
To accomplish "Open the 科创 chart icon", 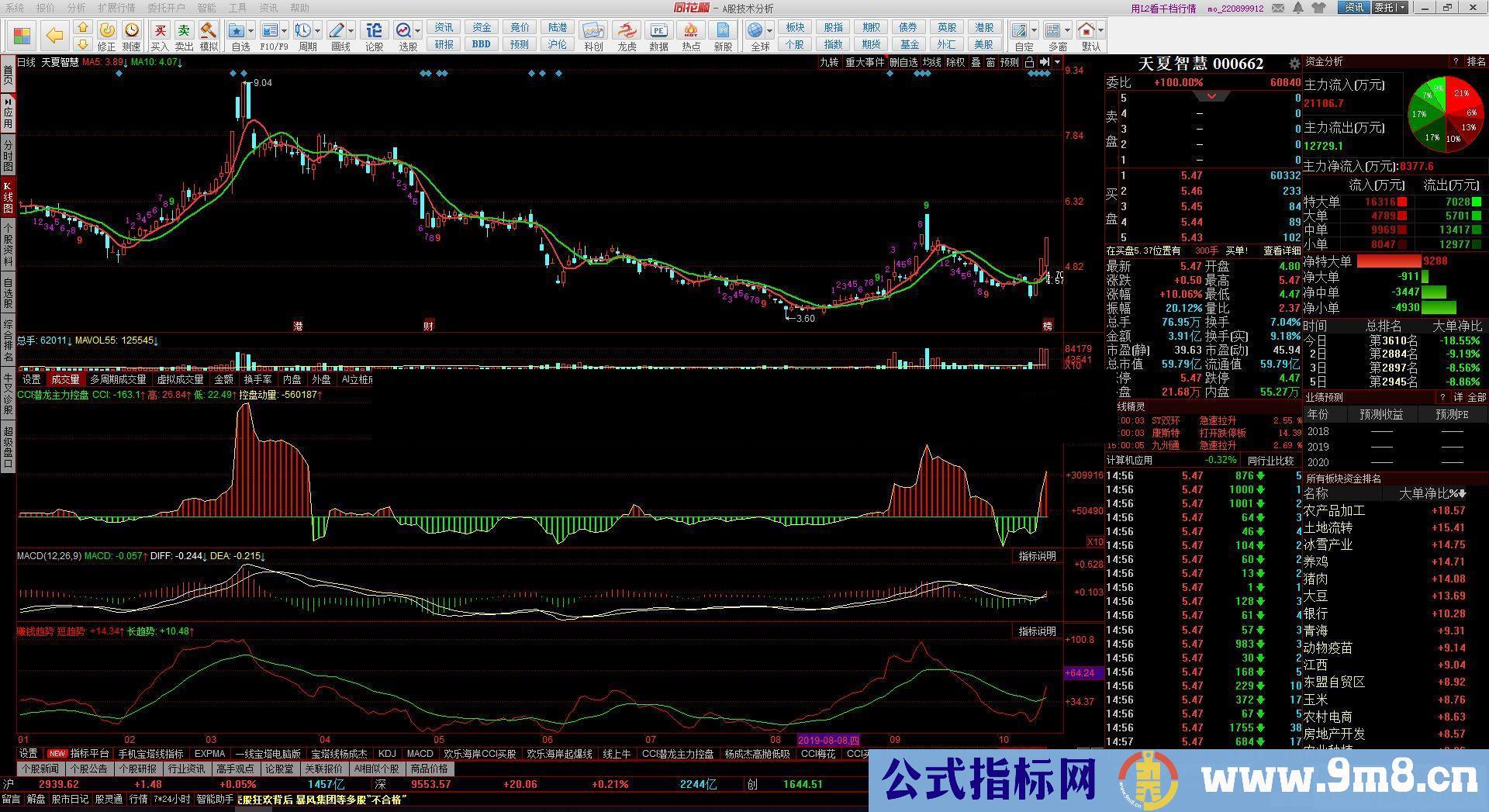I will pos(593,30).
